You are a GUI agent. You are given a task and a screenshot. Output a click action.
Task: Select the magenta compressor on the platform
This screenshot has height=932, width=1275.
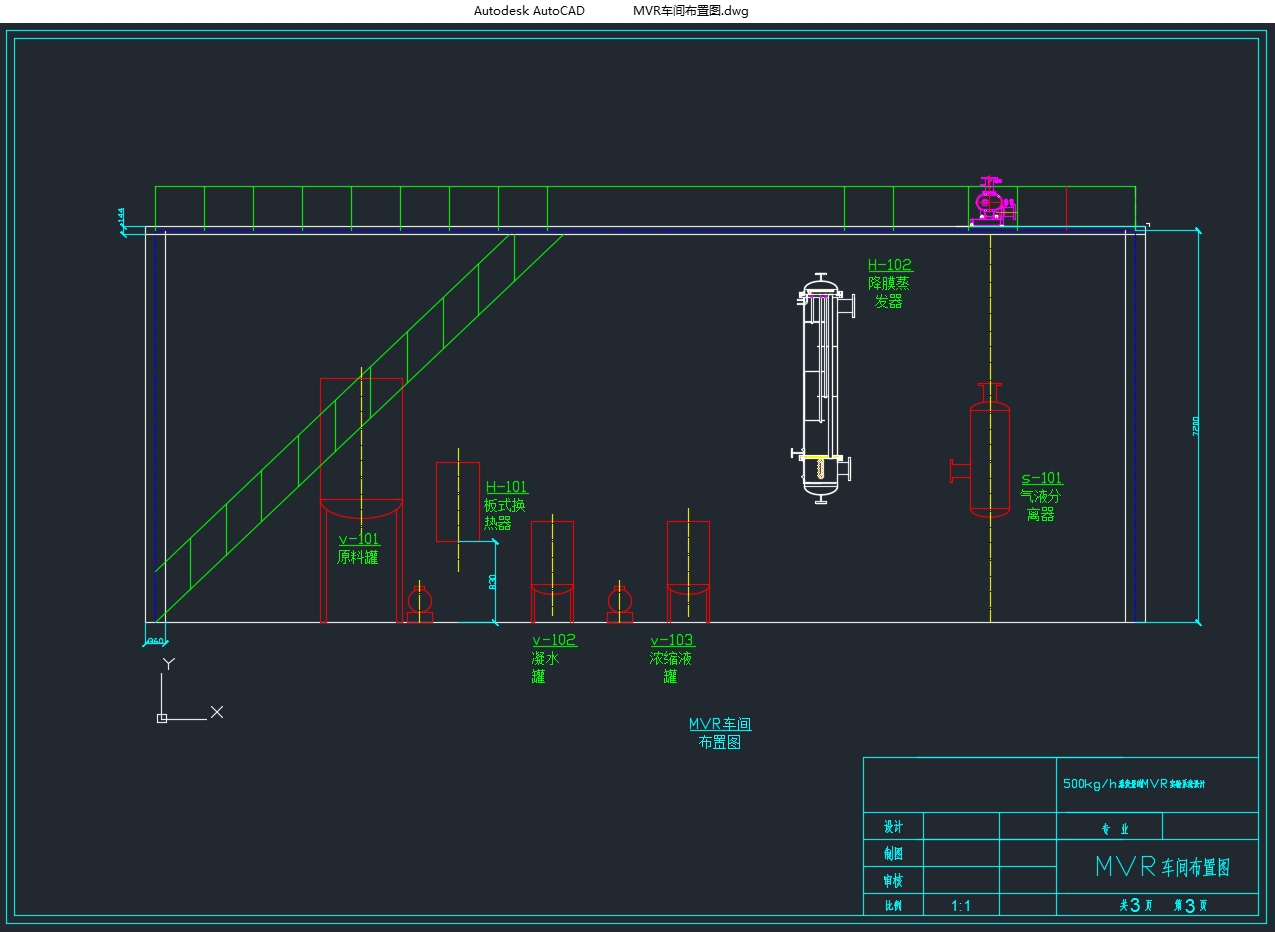click(x=992, y=203)
